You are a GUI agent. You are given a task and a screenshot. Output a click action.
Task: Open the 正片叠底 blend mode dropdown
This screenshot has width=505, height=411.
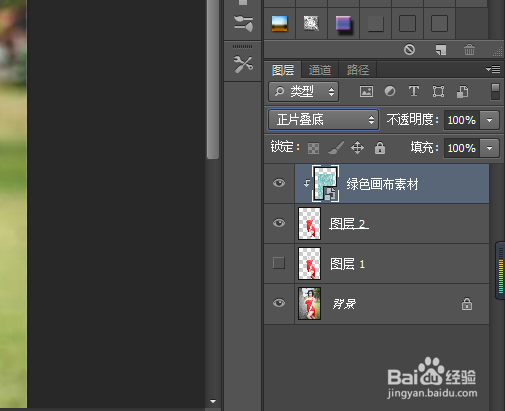[x=323, y=120]
